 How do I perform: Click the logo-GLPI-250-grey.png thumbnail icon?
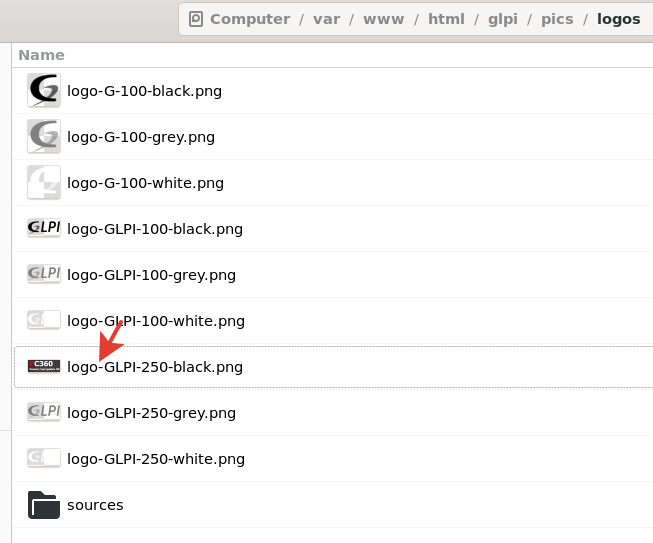(x=44, y=412)
